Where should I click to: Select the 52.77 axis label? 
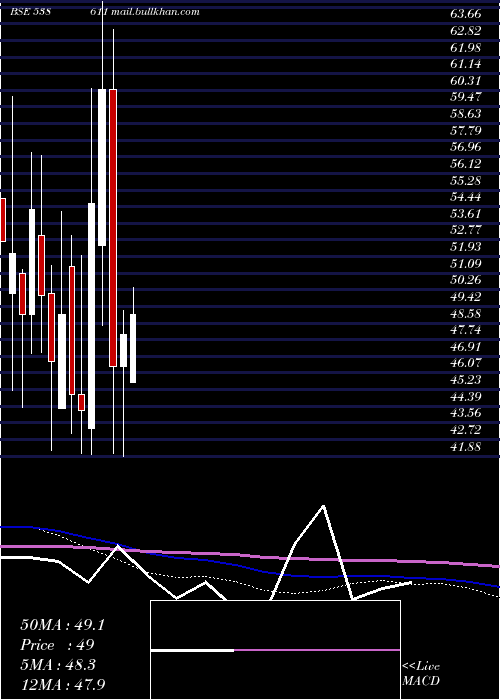[x=466, y=230]
